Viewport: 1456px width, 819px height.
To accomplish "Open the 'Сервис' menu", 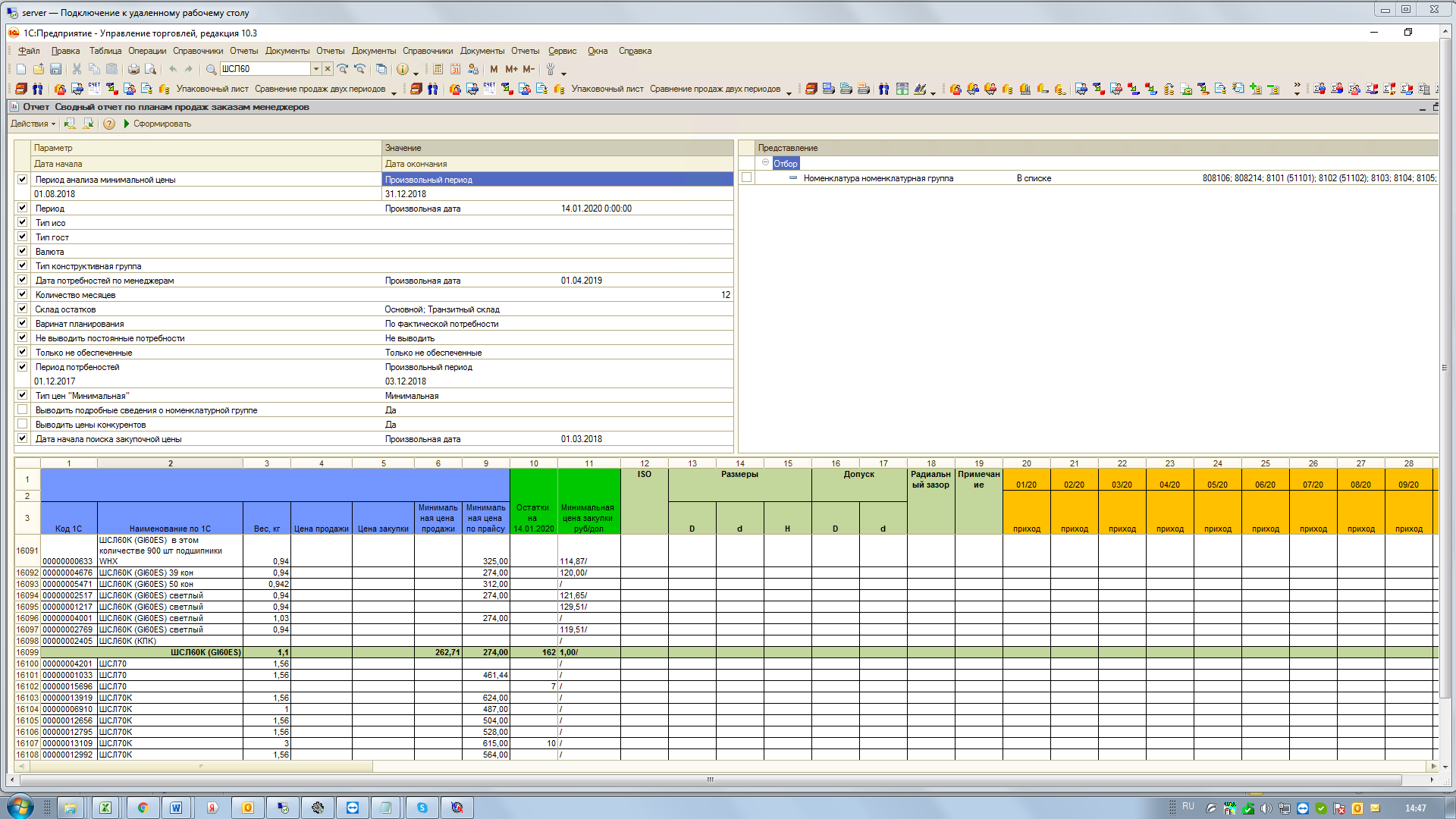I will (562, 51).
